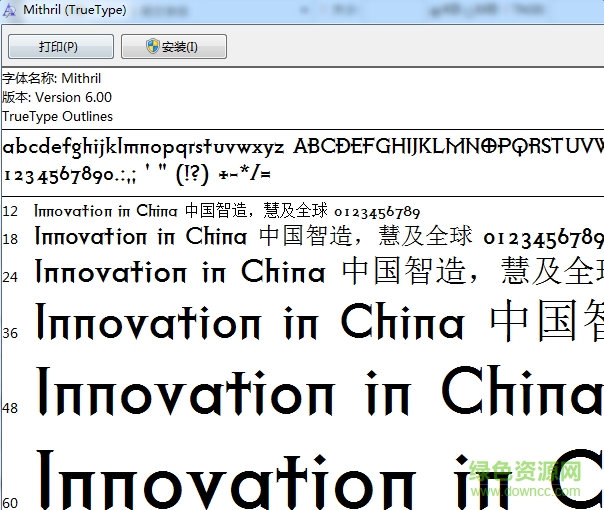Click the uppercase alphabet sample ABCDEFGHIJKLMNOPQRSTUV
The image size is (604, 510).
click(448, 146)
